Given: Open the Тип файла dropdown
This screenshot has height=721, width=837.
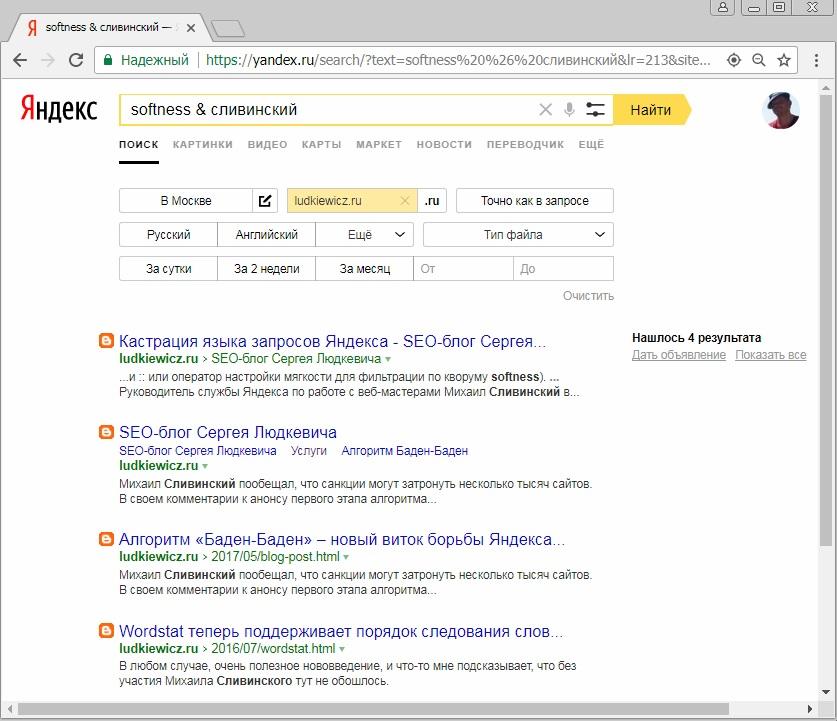Looking at the screenshot, I should [x=518, y=235].
